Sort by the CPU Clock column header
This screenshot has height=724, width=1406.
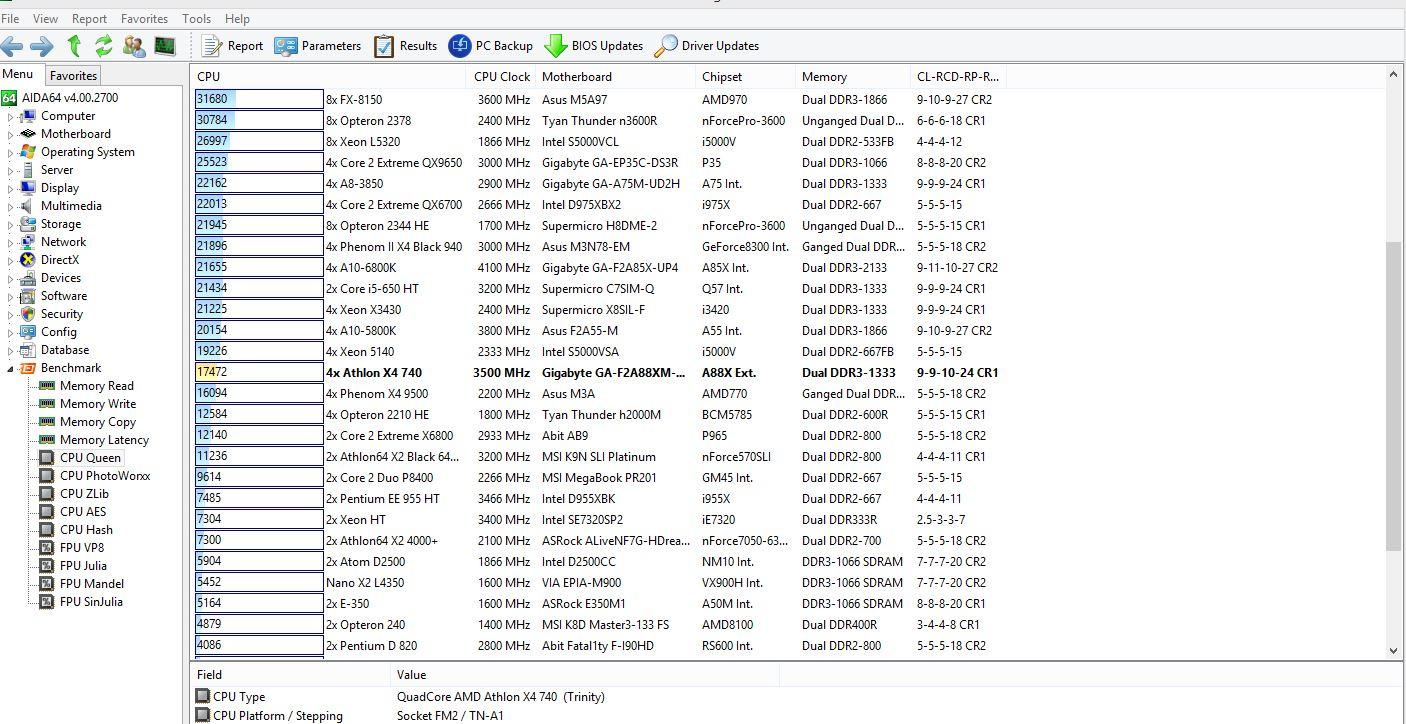pos(502,77)
